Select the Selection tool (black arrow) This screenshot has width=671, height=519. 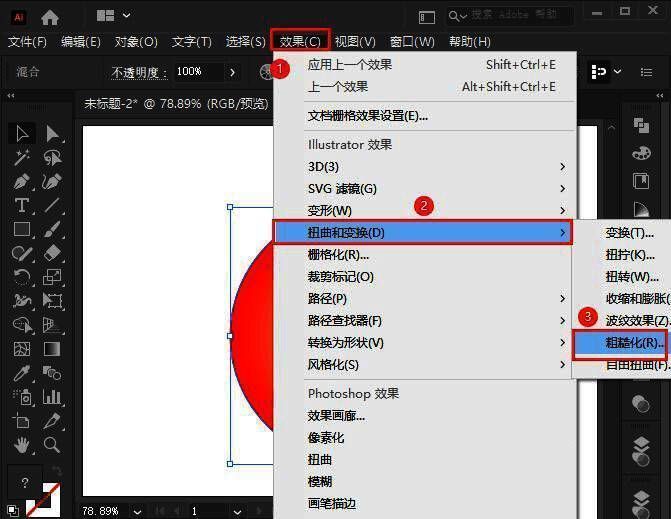click(x=21, y=133)
